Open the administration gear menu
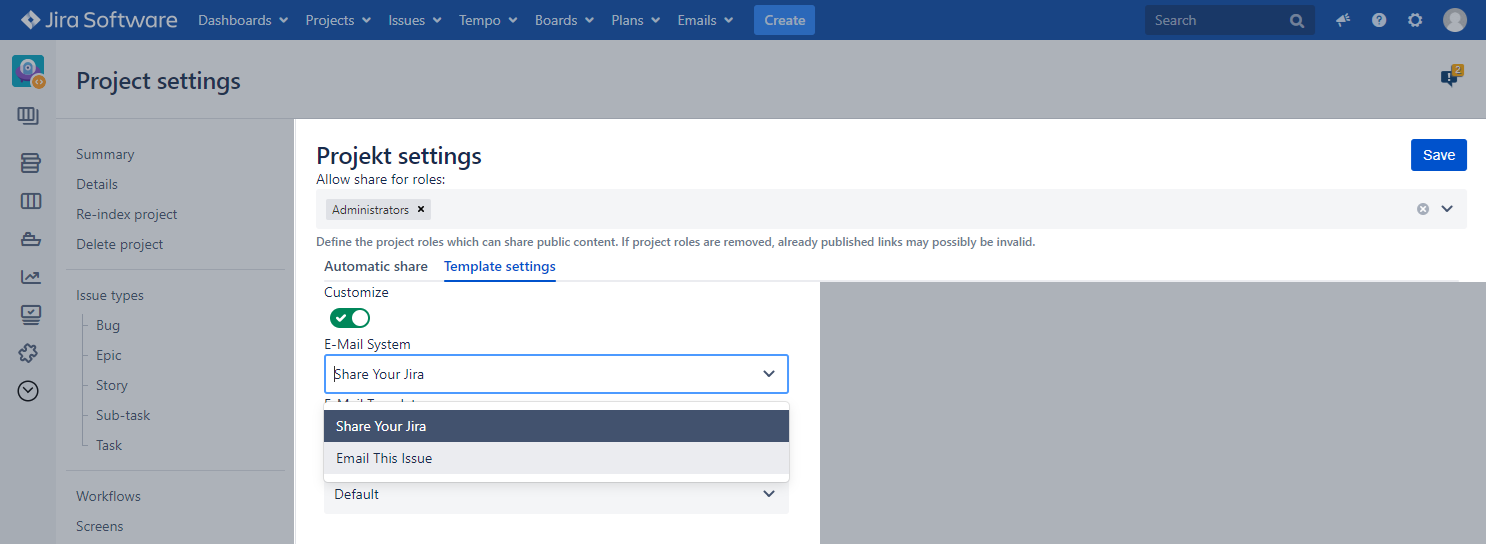This screenshot has width=1486, height=544. point(1415,20)
